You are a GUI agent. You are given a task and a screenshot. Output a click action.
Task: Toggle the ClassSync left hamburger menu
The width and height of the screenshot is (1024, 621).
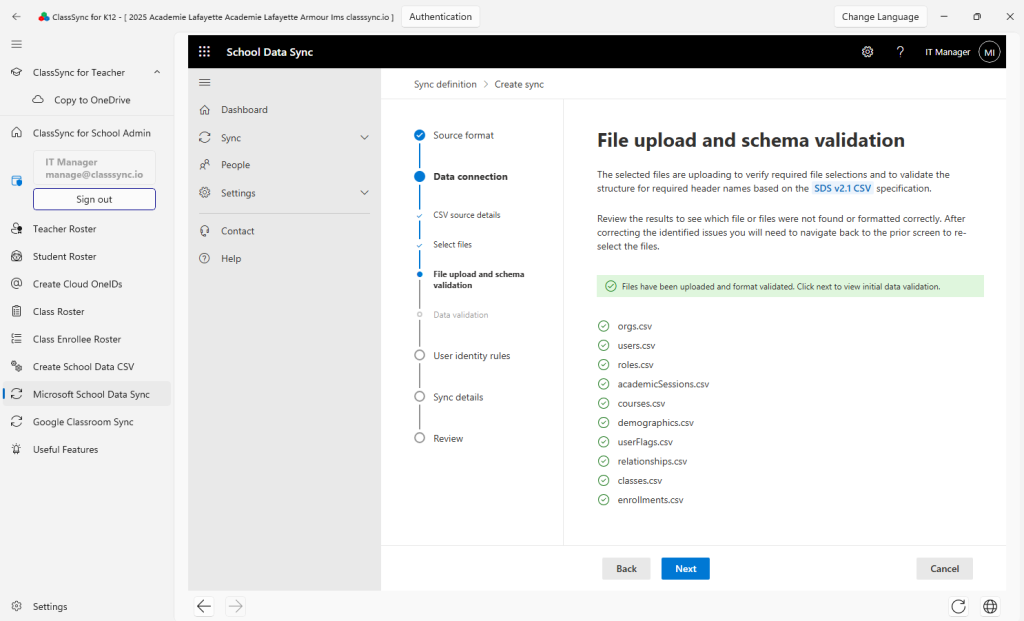point(16,44)
